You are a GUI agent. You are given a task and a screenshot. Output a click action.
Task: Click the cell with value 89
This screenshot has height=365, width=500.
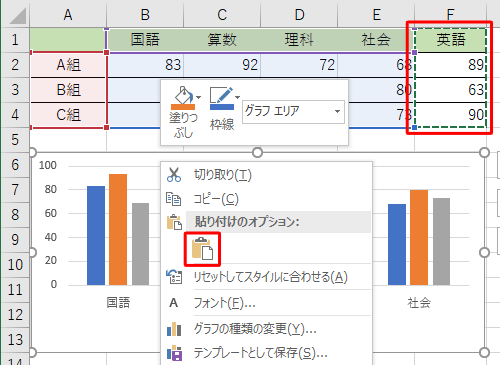(451, 65)
